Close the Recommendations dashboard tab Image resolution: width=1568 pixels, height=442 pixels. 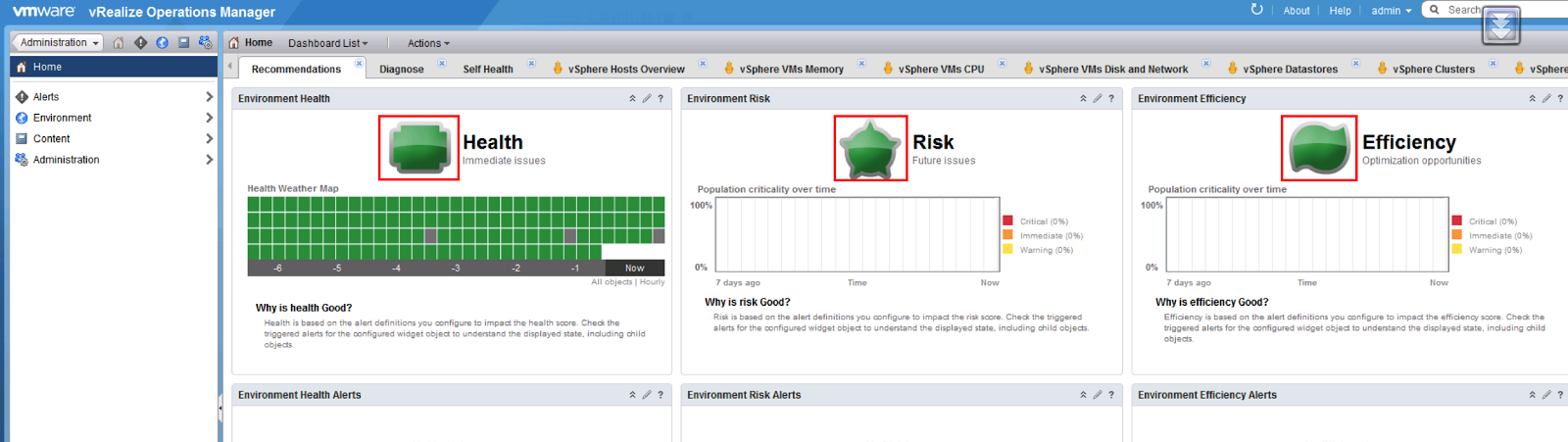[x=359, y=64]
